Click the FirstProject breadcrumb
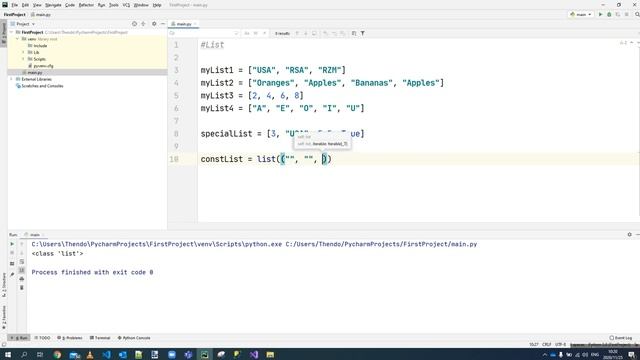This screenshot has height=360, width=640. pos(15,15)
